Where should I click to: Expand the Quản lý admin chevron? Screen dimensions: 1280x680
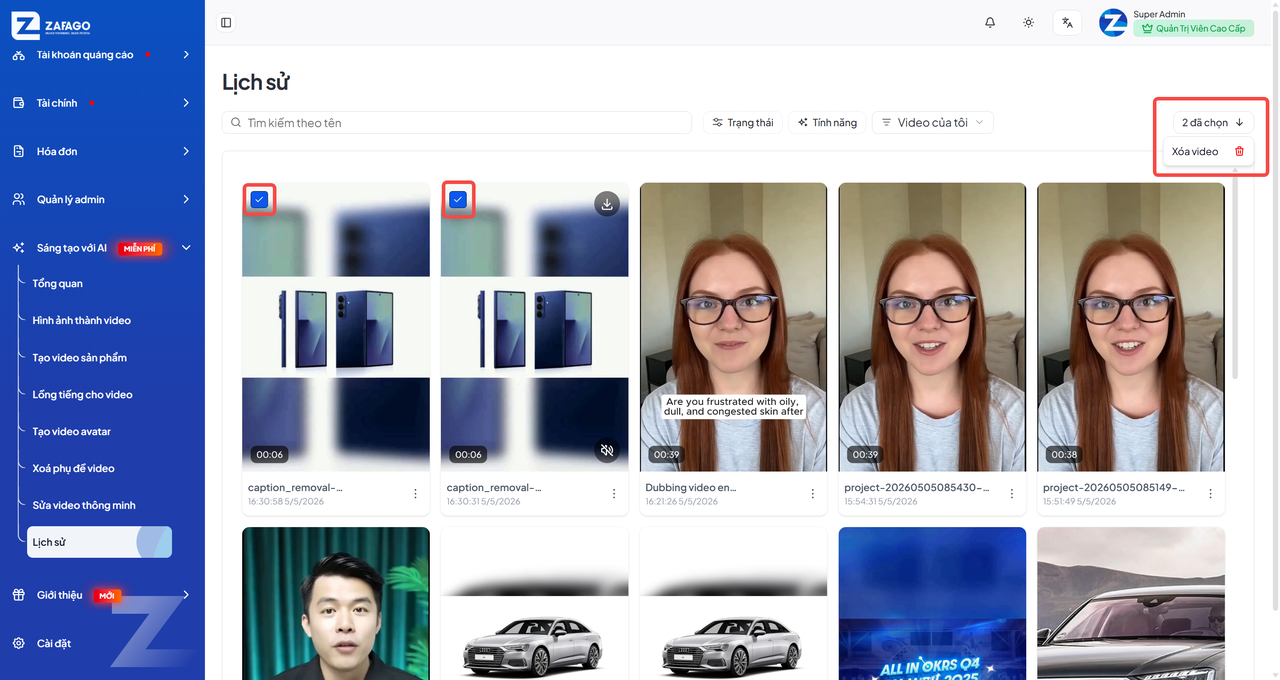pyautogui.click(x=186, y=199)
